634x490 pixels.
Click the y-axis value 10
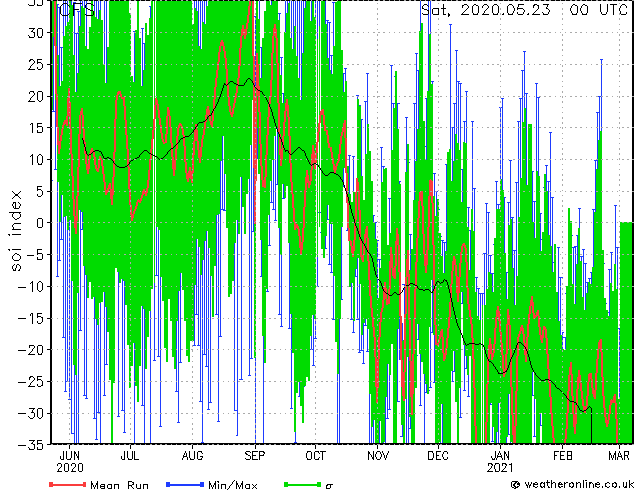[35, 160]
